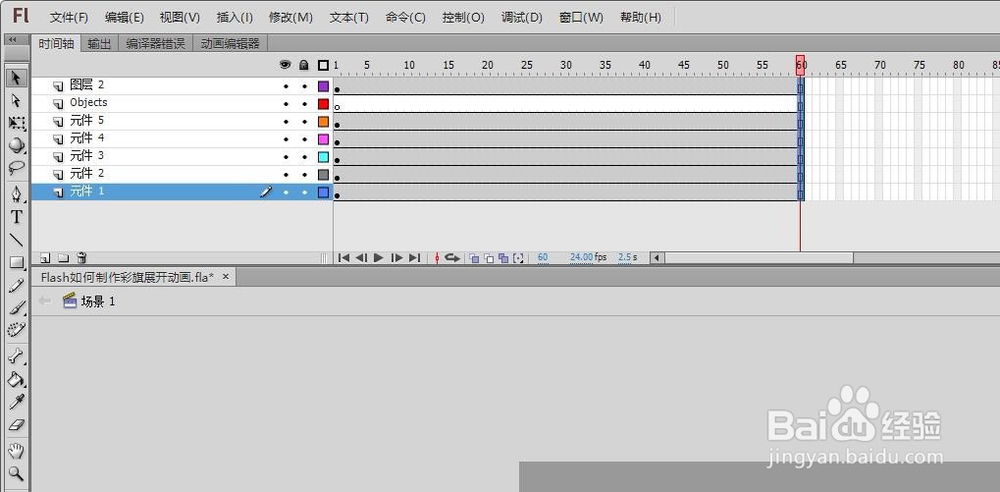Select the Eyedropper tool
This screenshot has width=1000, height=492.
click(16, 402)
